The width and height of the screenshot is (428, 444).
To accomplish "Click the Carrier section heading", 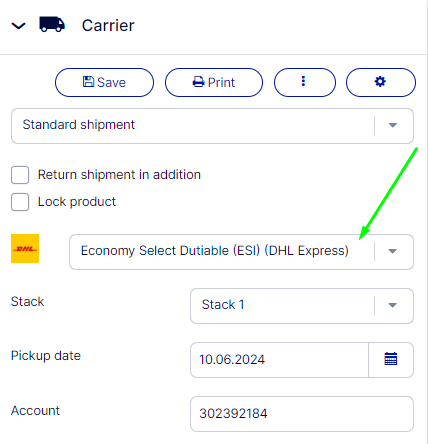I will 108,25.
